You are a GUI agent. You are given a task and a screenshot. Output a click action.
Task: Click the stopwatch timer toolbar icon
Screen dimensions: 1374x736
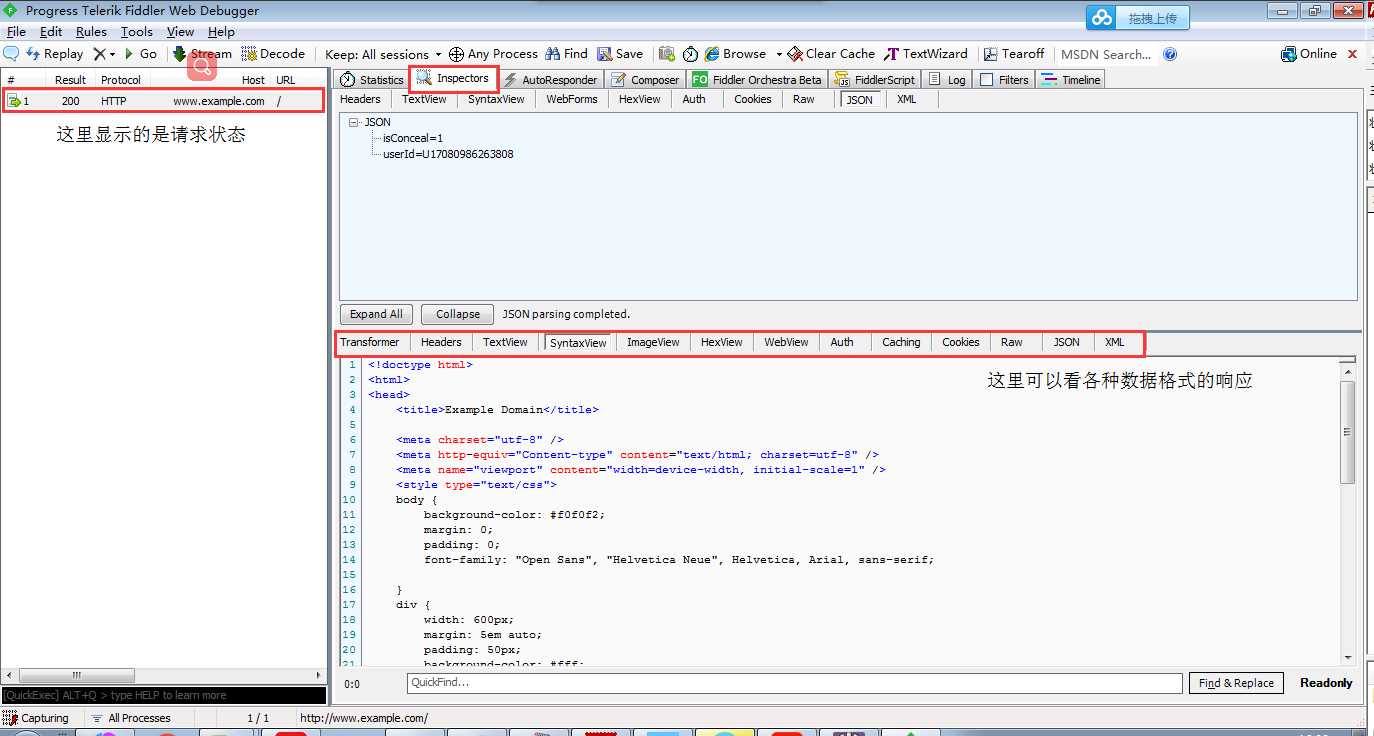pyautogui.click(x=690, y=54)
